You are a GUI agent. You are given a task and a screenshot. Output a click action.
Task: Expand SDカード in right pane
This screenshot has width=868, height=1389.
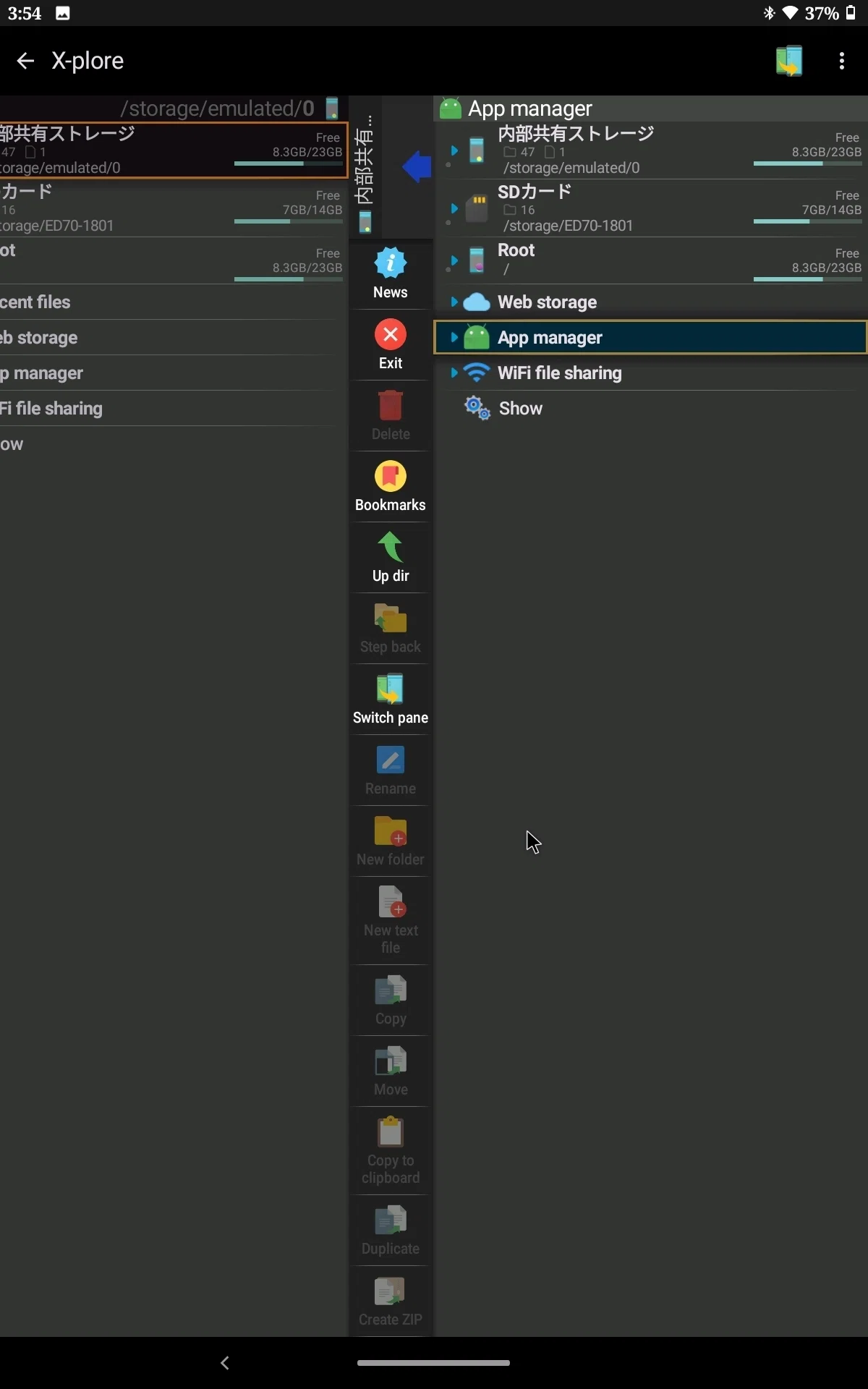(x=454, y=208)
